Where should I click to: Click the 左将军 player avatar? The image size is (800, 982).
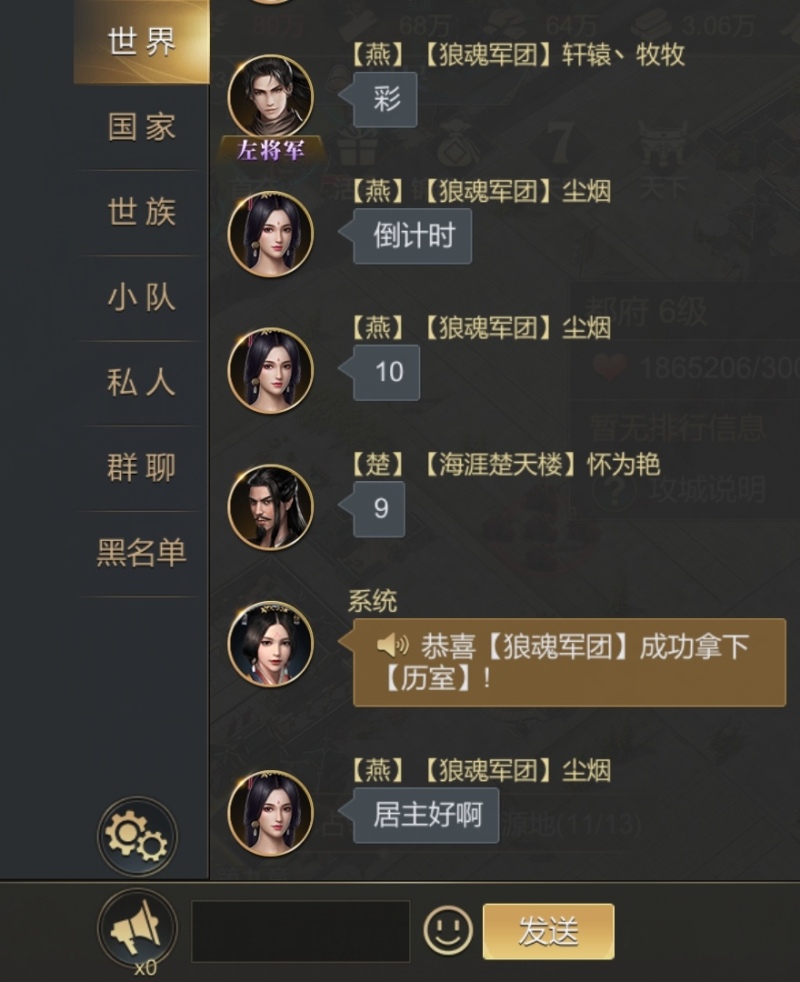(271, 98)
